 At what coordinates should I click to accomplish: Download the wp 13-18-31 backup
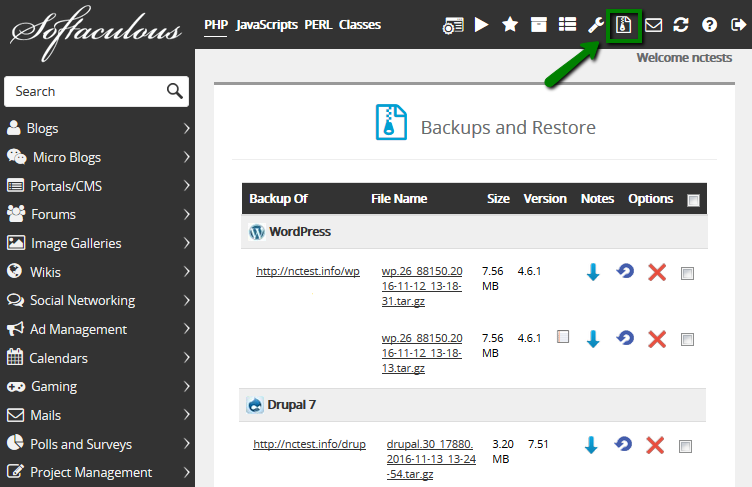593,272
